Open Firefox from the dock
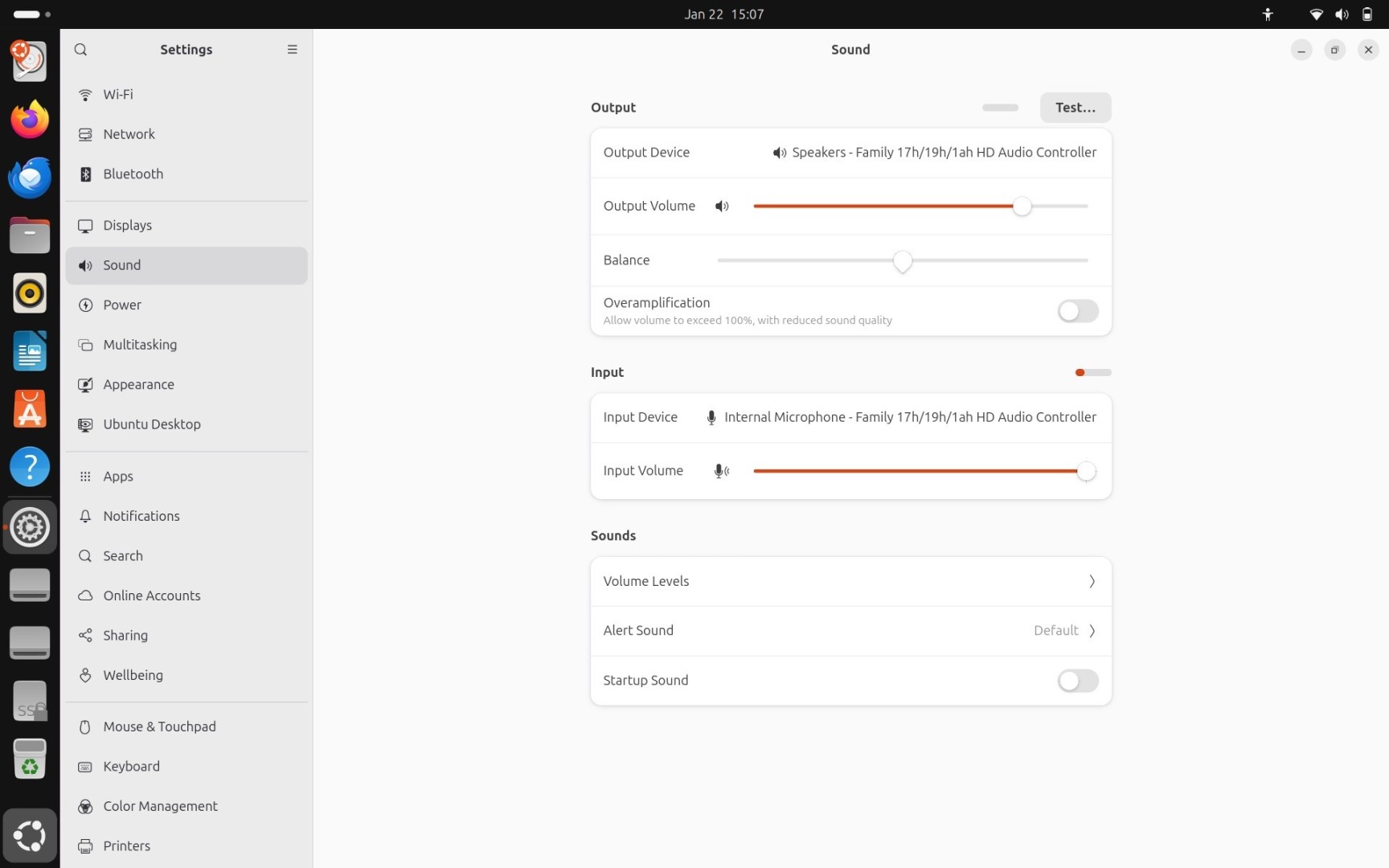Image resolution: width=1389 pixels, height=868 pixels. pos(30,120)
